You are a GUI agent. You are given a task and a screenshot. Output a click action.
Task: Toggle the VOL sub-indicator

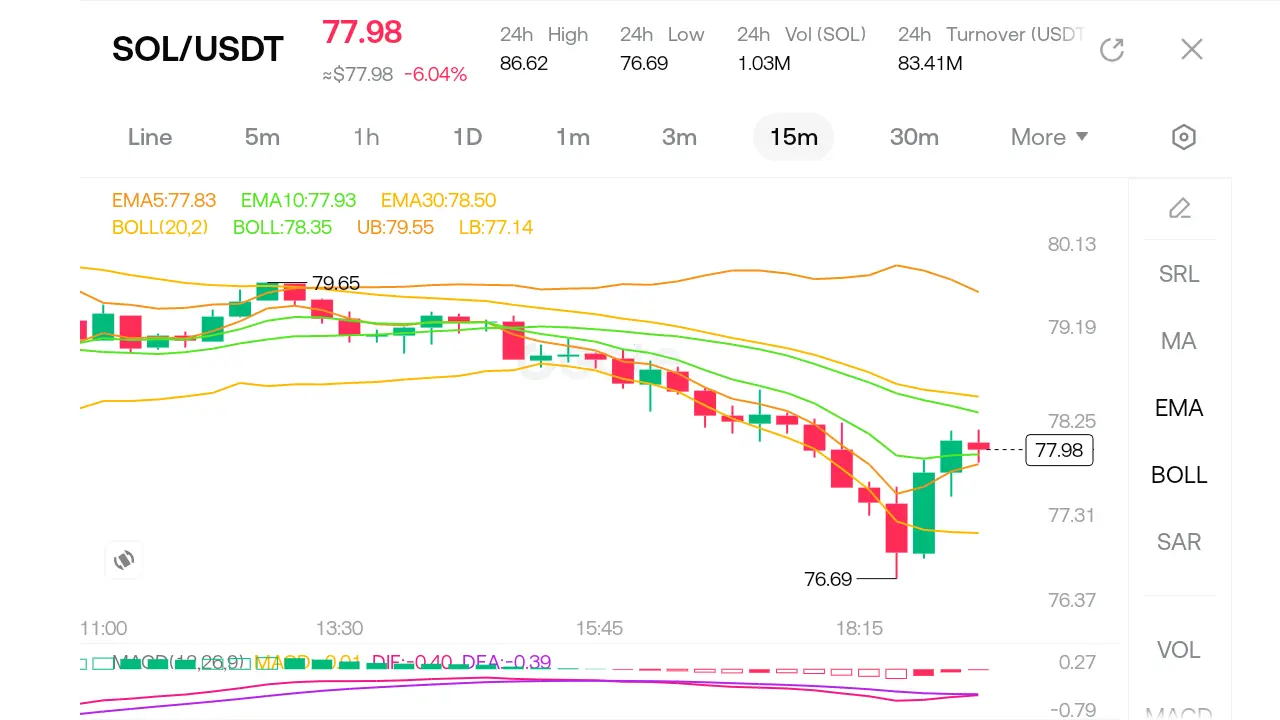tap(1179, 650)
